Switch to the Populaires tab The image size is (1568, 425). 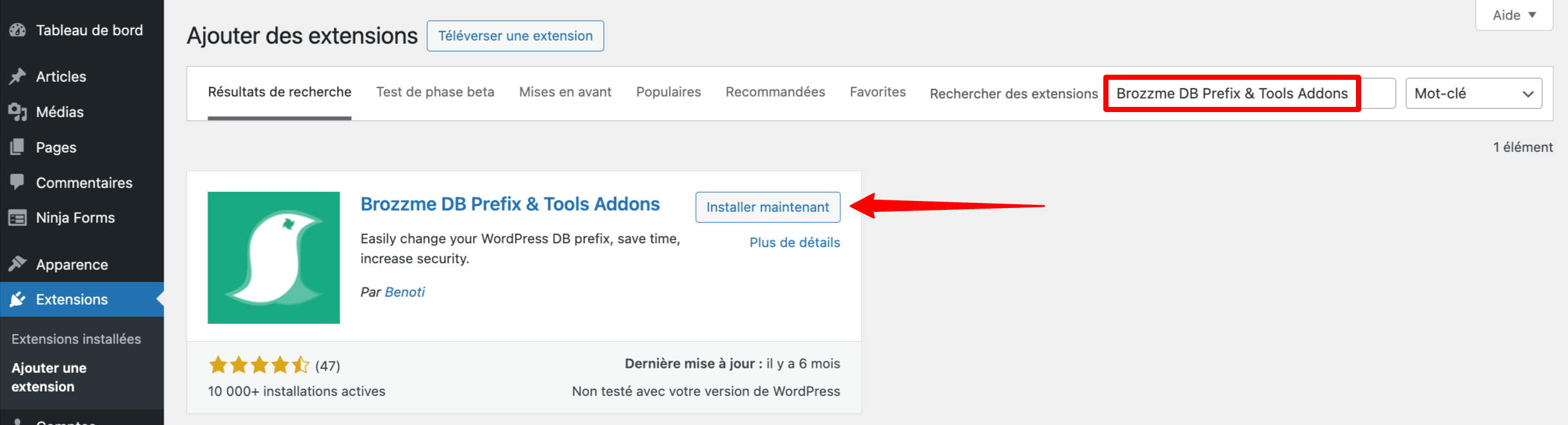(x=668, y=91)
